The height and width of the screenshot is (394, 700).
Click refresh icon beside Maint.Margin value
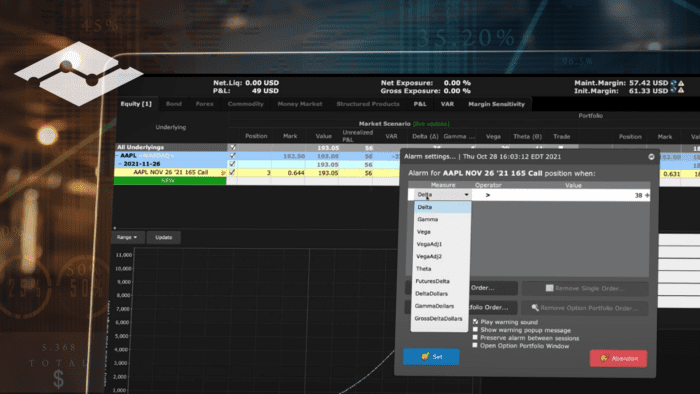click(x=674, y=83)
